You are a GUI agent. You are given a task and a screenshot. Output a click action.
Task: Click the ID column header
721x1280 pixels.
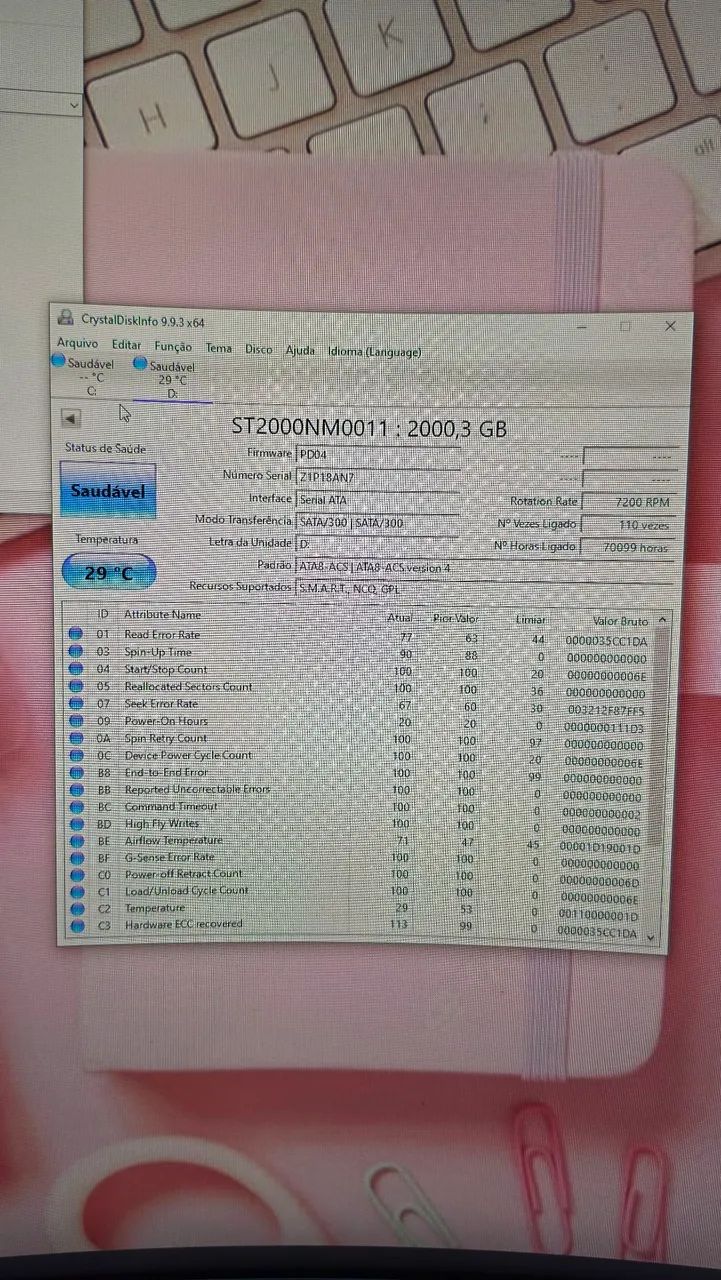pyautogui.click(x=102, y=613)
